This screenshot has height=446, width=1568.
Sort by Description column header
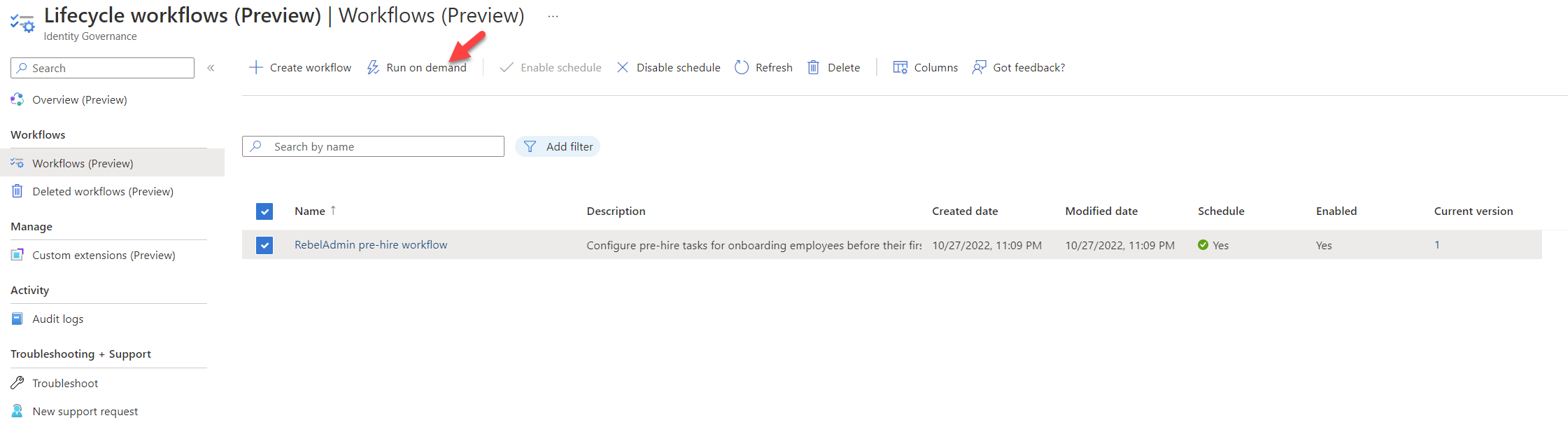[x=616, y=211]
